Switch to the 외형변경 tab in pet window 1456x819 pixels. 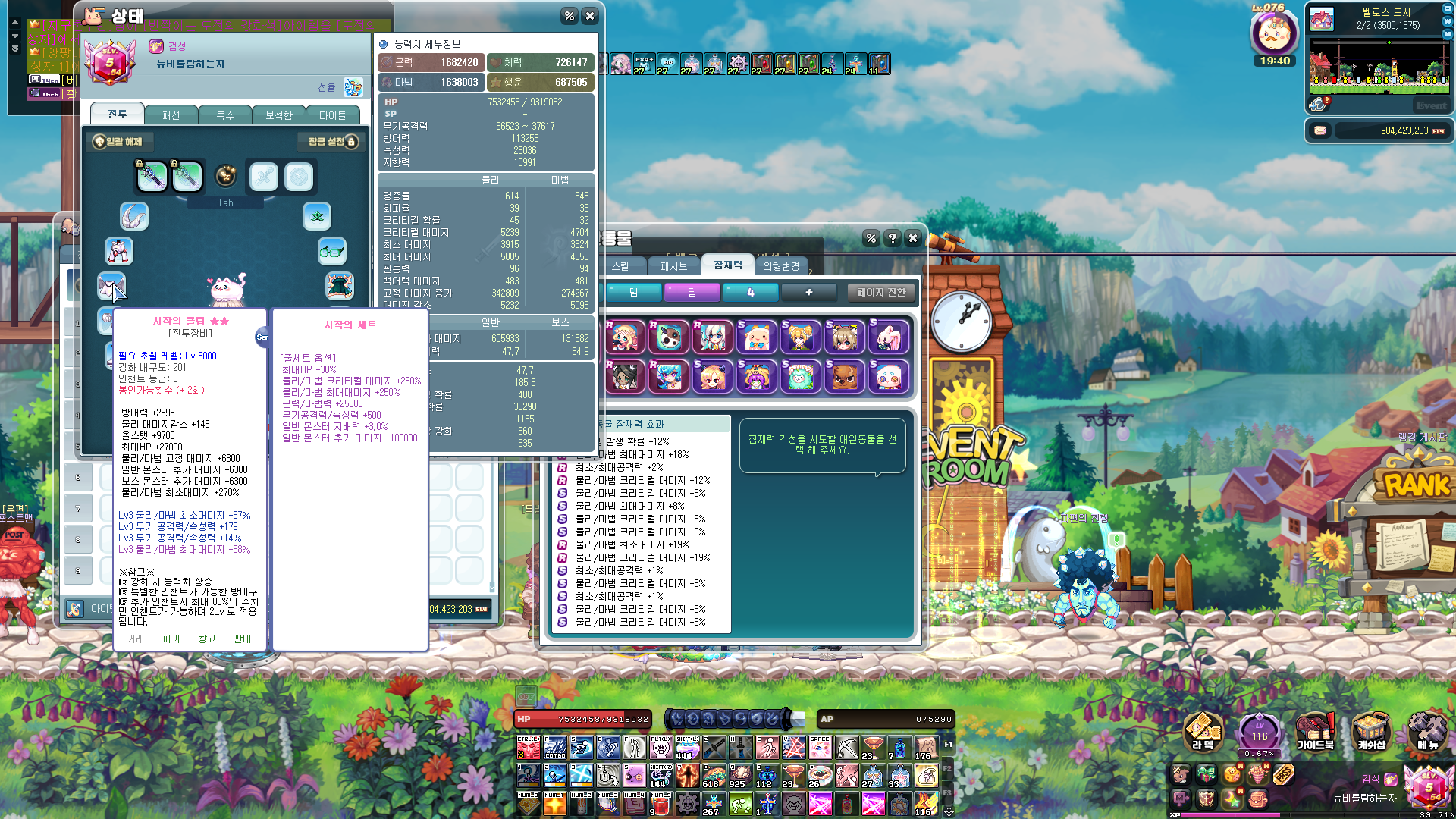[x=781, y=266]
